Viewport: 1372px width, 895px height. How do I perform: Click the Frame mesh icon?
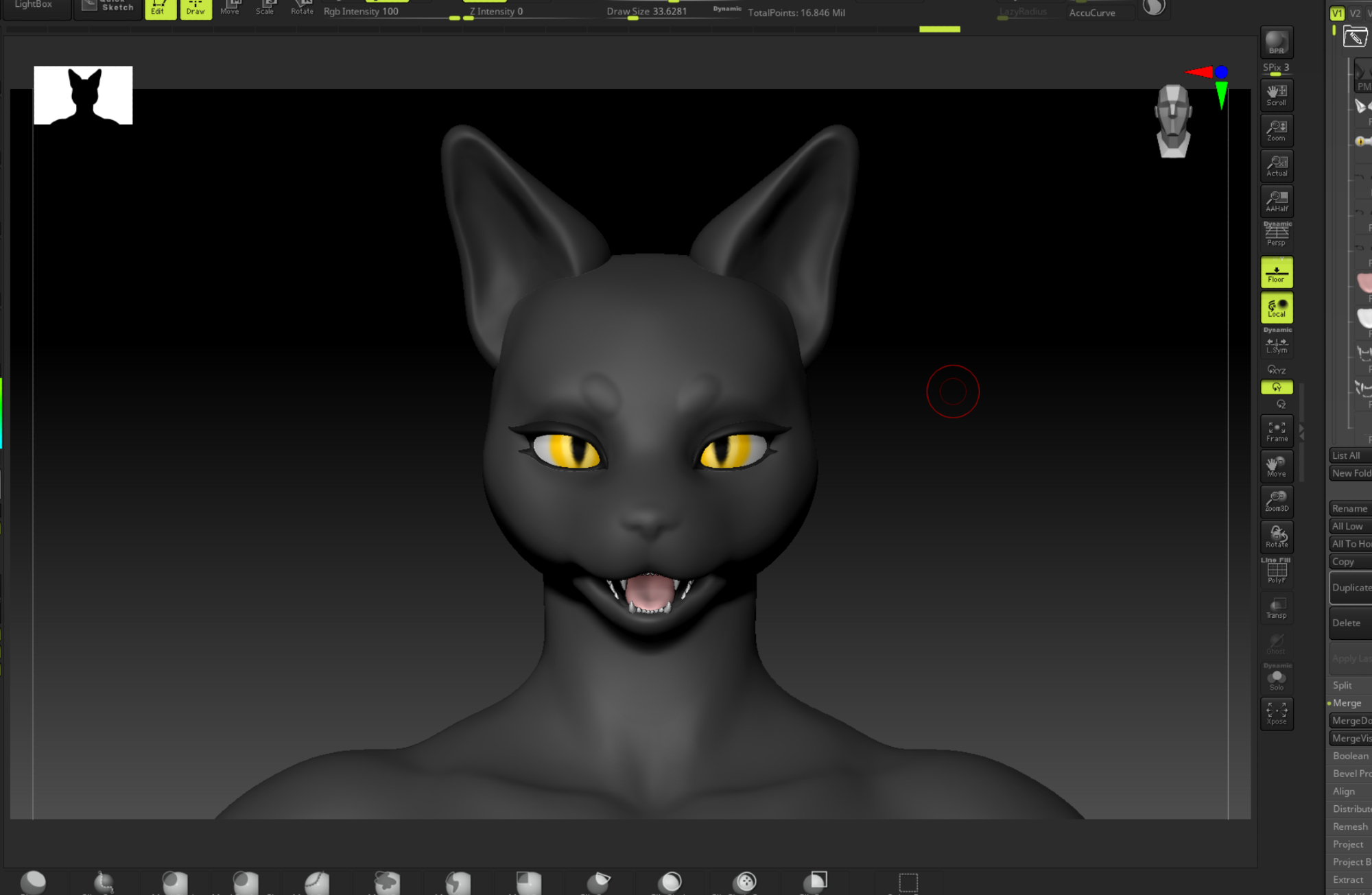point(1276,431)
